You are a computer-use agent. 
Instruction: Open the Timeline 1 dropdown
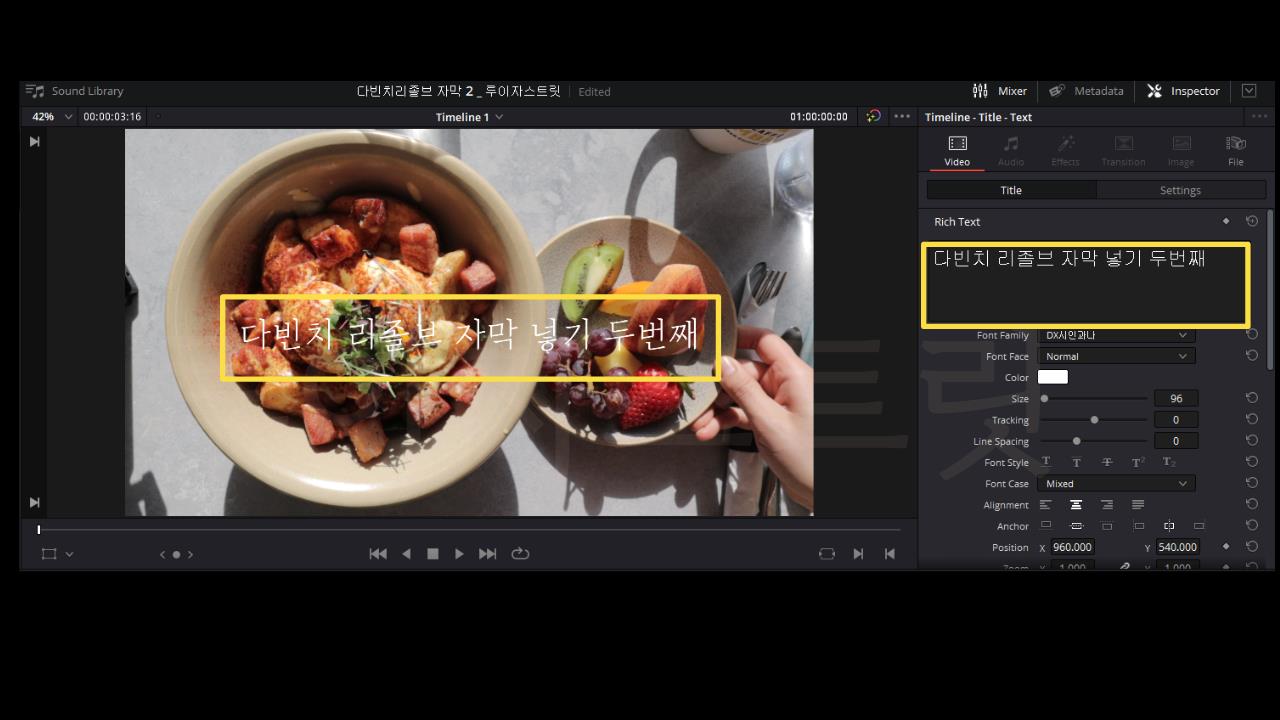click(x=469, y=117)
